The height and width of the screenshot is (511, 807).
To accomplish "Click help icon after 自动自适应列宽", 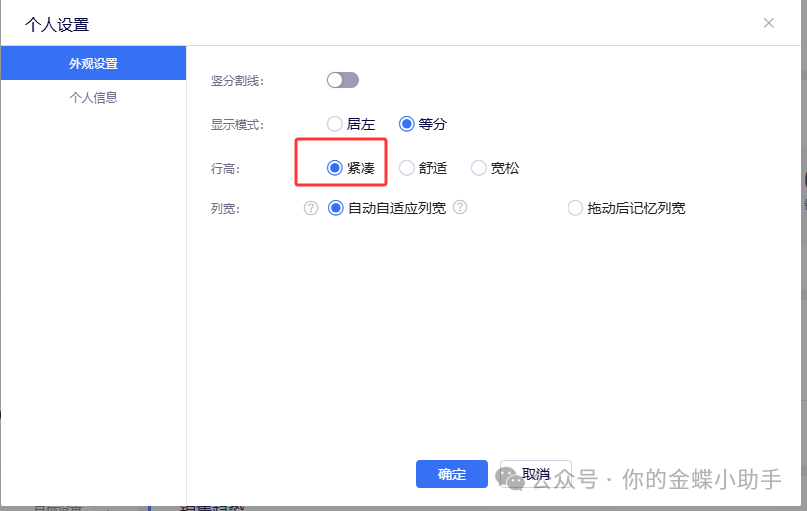I will coord(460,208).
